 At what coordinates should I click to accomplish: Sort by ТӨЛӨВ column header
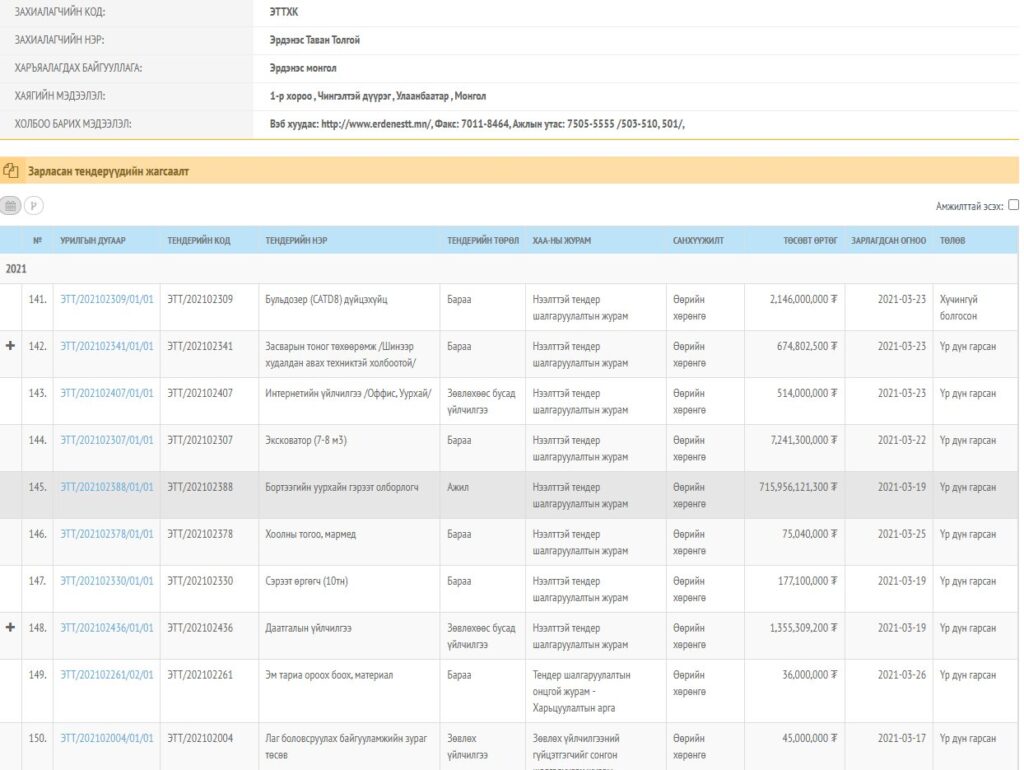point(952,240)
